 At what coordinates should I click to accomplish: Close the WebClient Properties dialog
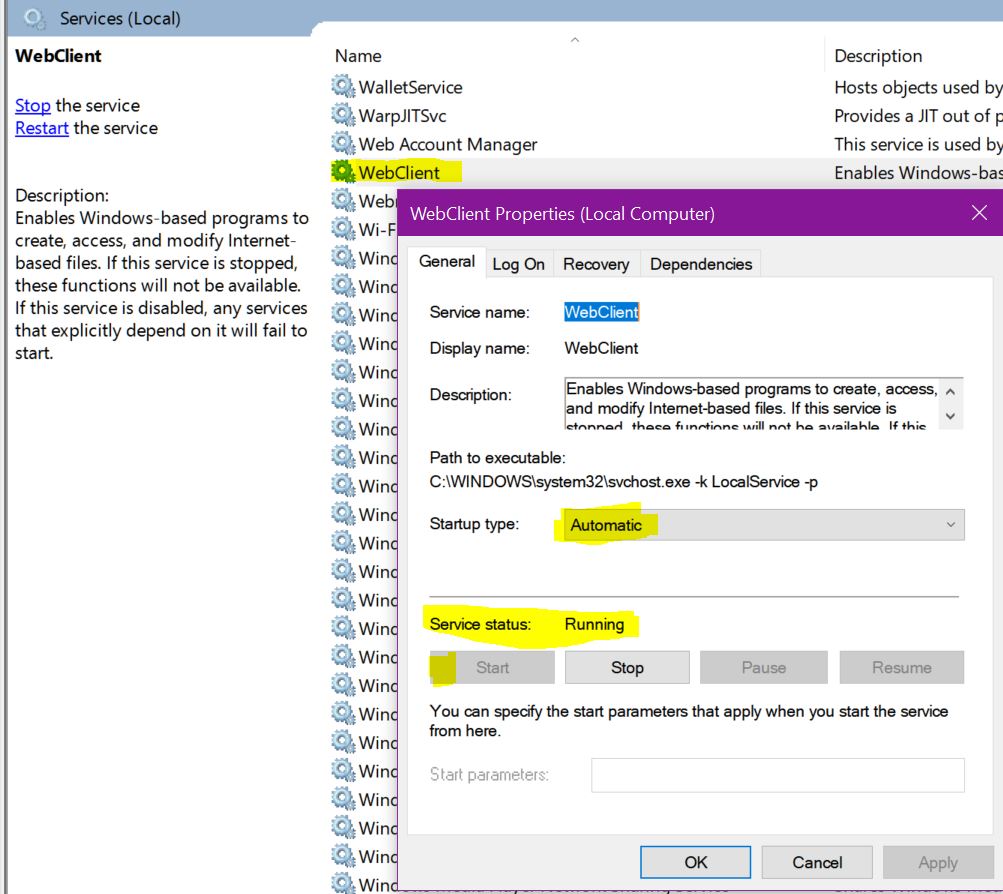[x=979, y=213]
